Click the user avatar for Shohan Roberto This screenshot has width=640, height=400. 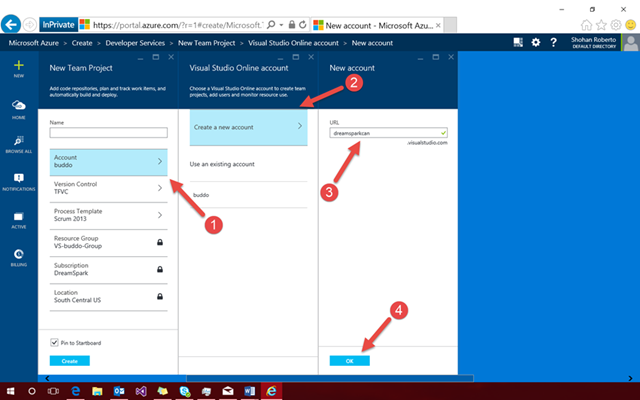[631, 42]
